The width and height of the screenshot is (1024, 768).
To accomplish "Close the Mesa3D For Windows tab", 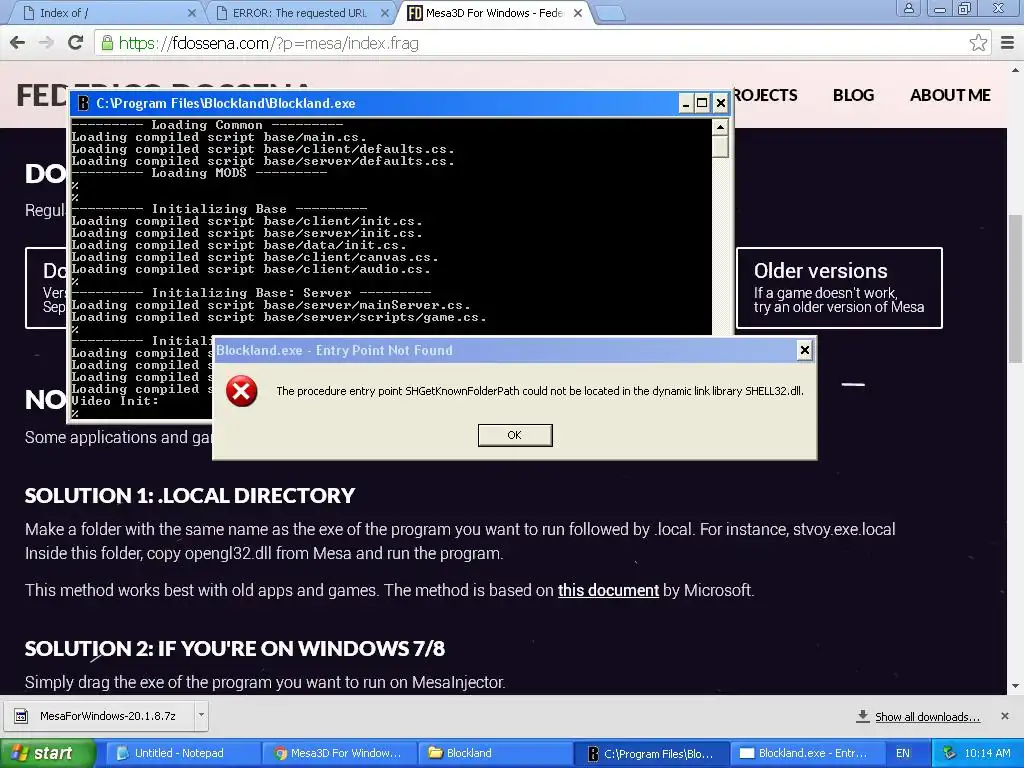I will tap(578, 13).
